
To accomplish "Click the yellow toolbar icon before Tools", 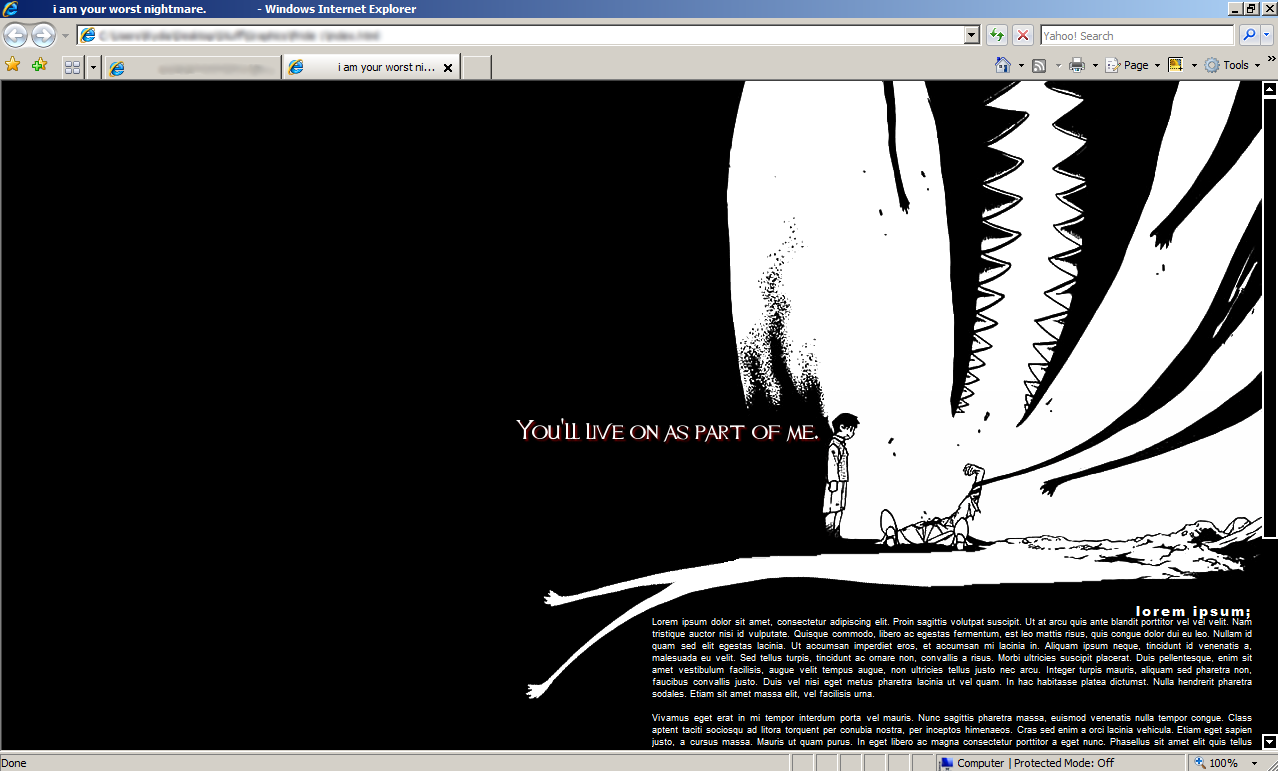I will click(x=1176, y=65).
